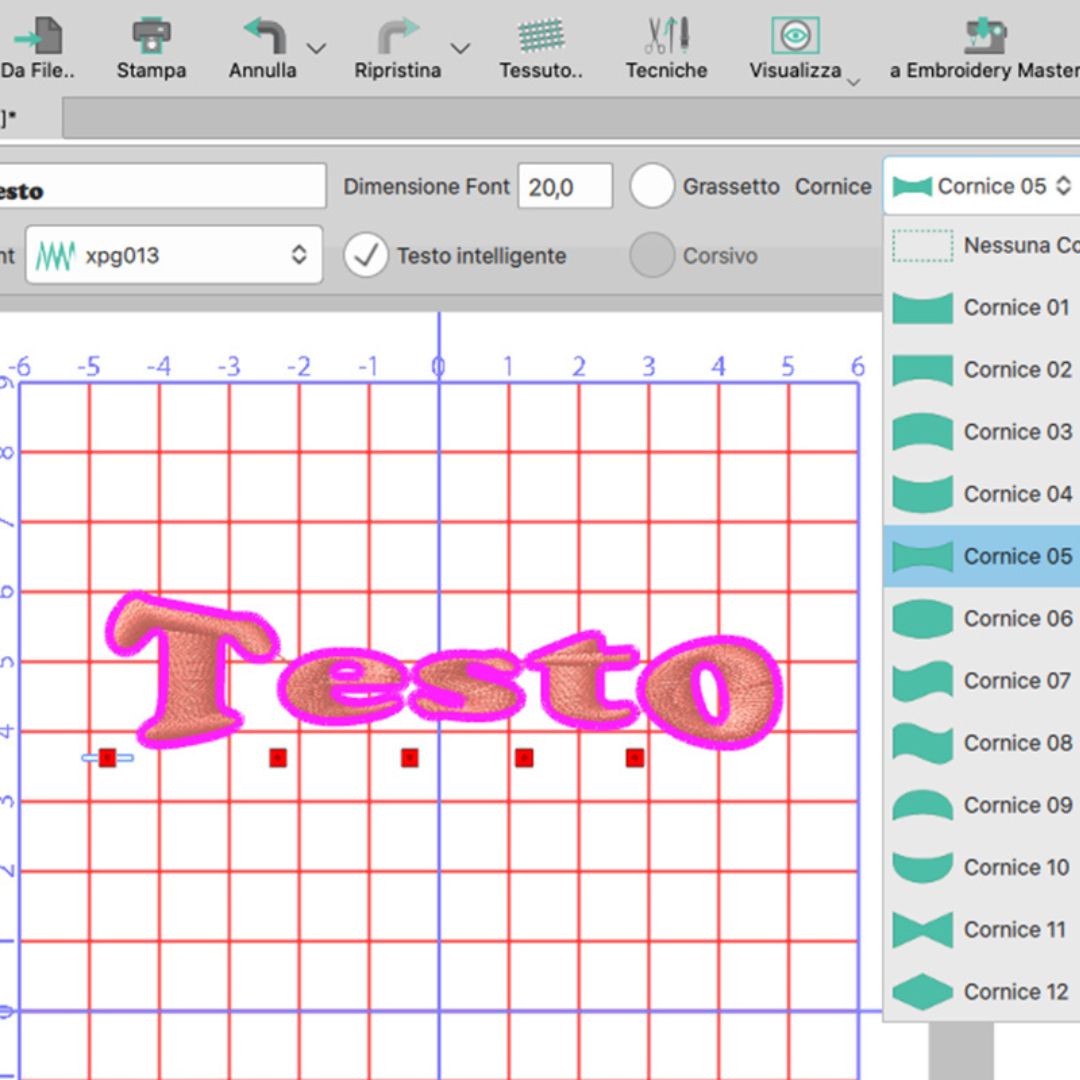Apply Cornice 01 frame
The image size is (1080, 1080).
coord(981,308)
